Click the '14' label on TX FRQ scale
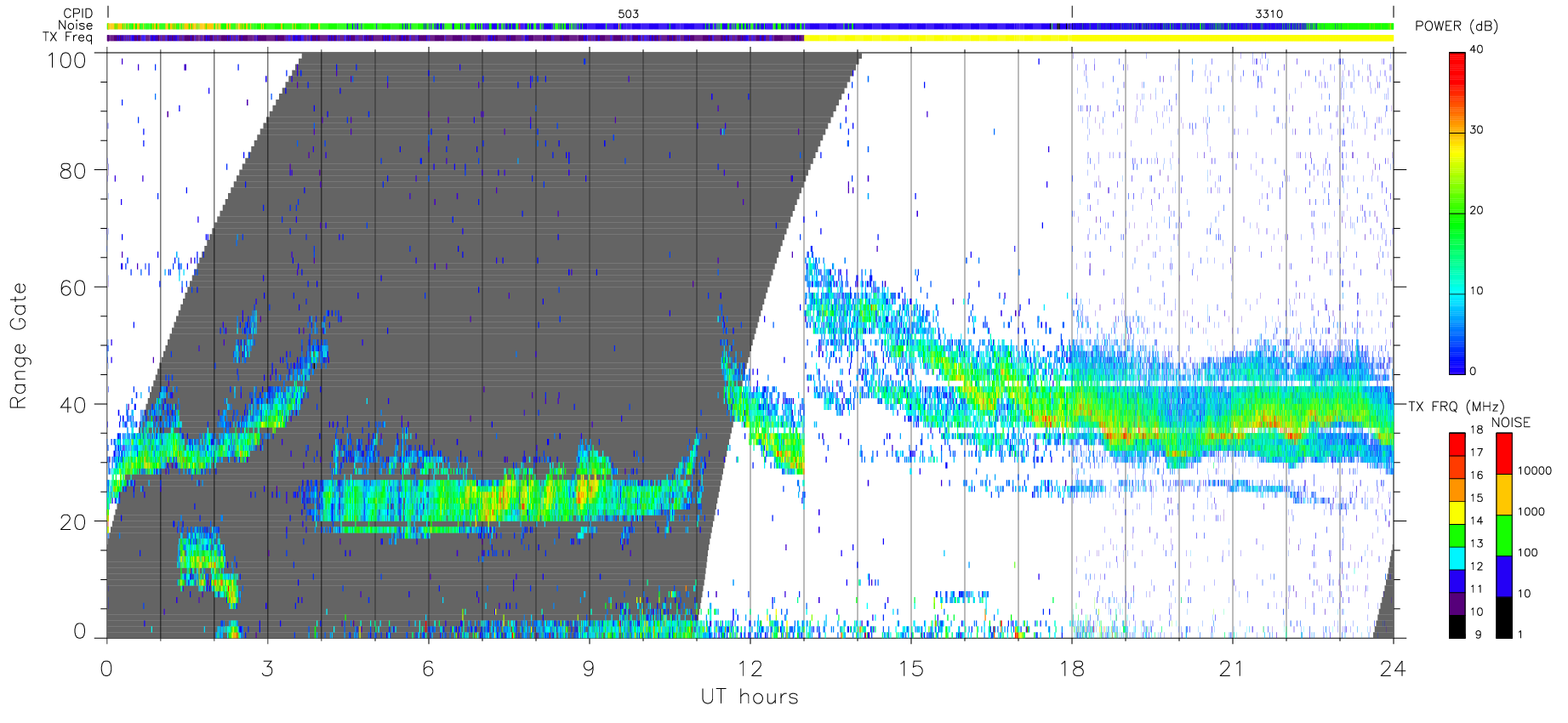The width and height of the screenshot is (1568, 723). click(1476, 521)
